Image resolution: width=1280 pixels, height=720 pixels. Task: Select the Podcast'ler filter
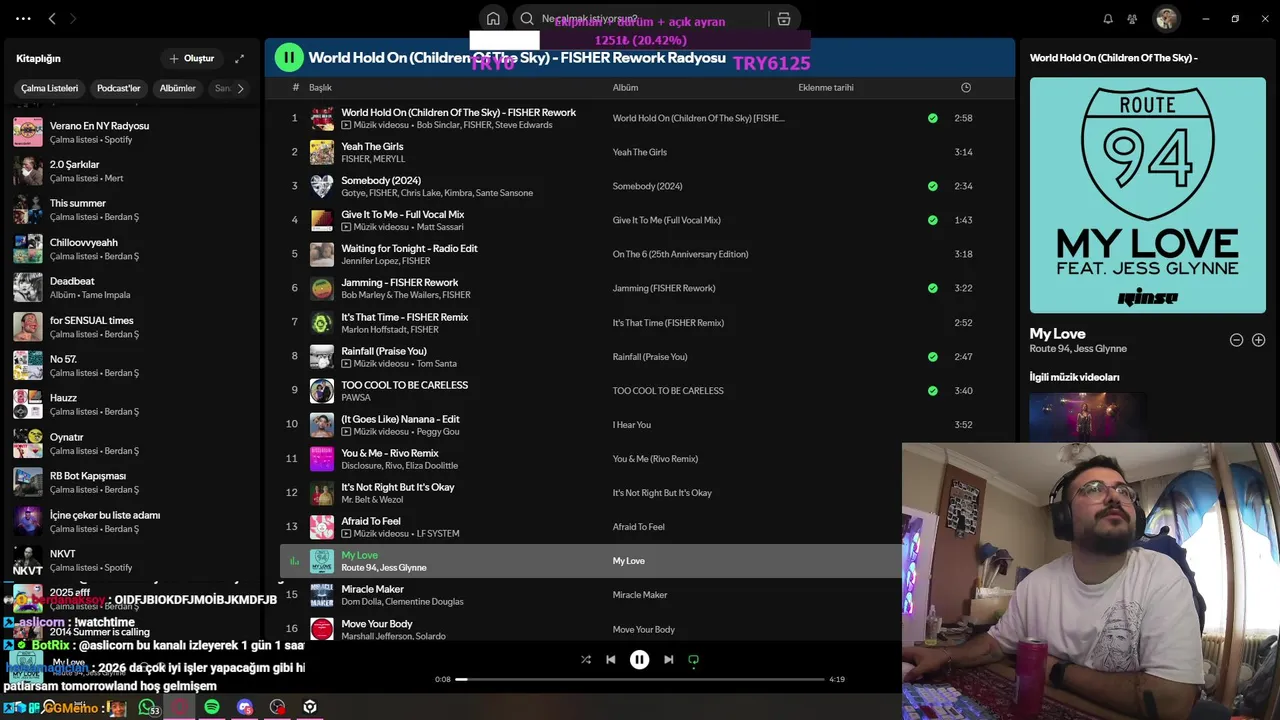pos(118,88)
